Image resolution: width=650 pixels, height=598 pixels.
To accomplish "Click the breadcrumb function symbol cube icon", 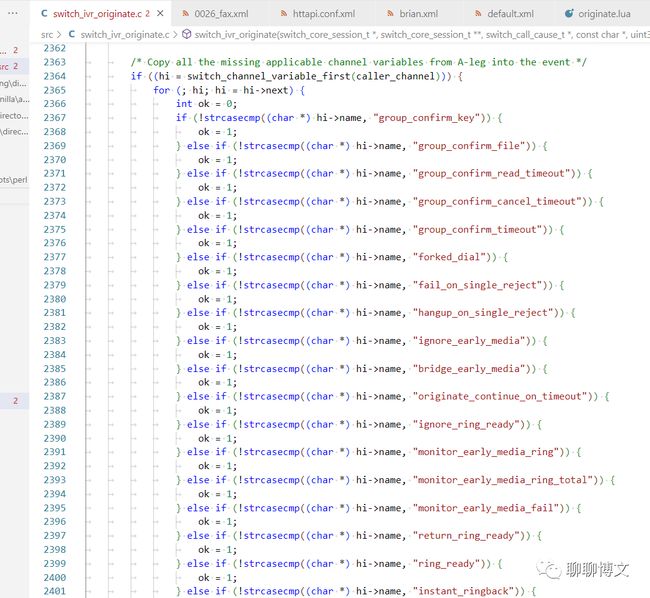I will tap(187, 34).
